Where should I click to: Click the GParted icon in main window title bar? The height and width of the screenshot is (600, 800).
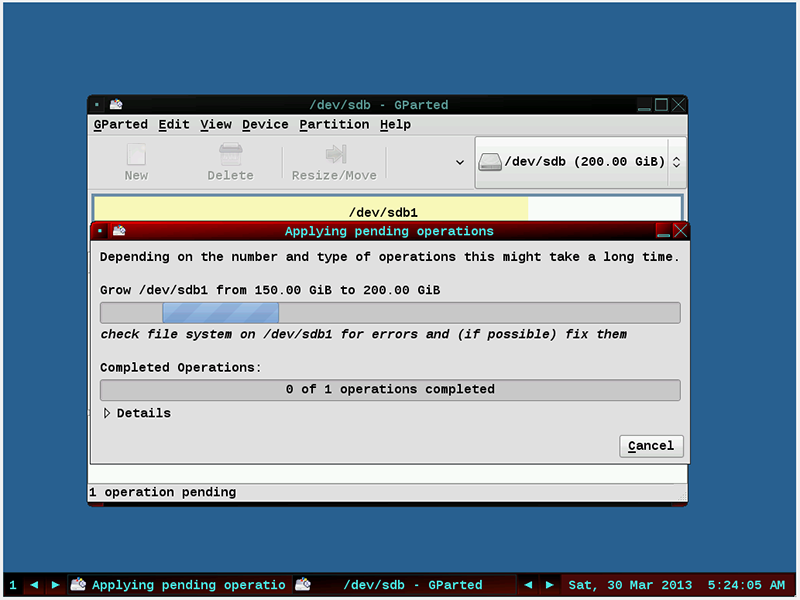point(116,105)
